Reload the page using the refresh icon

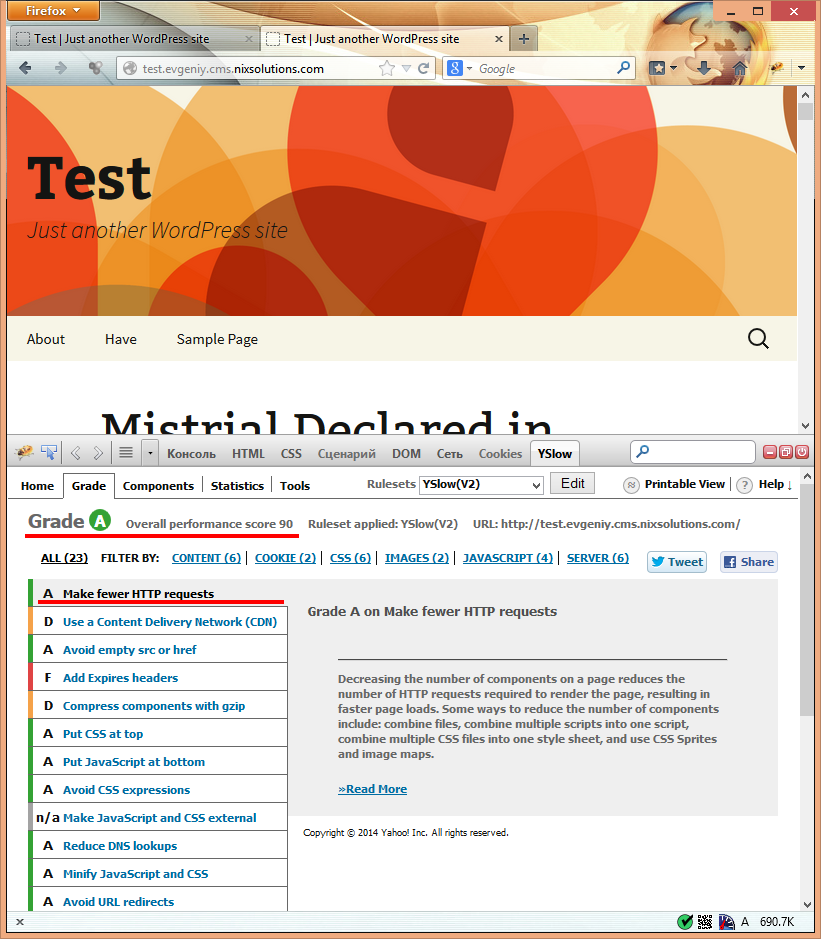click(424, 69)
